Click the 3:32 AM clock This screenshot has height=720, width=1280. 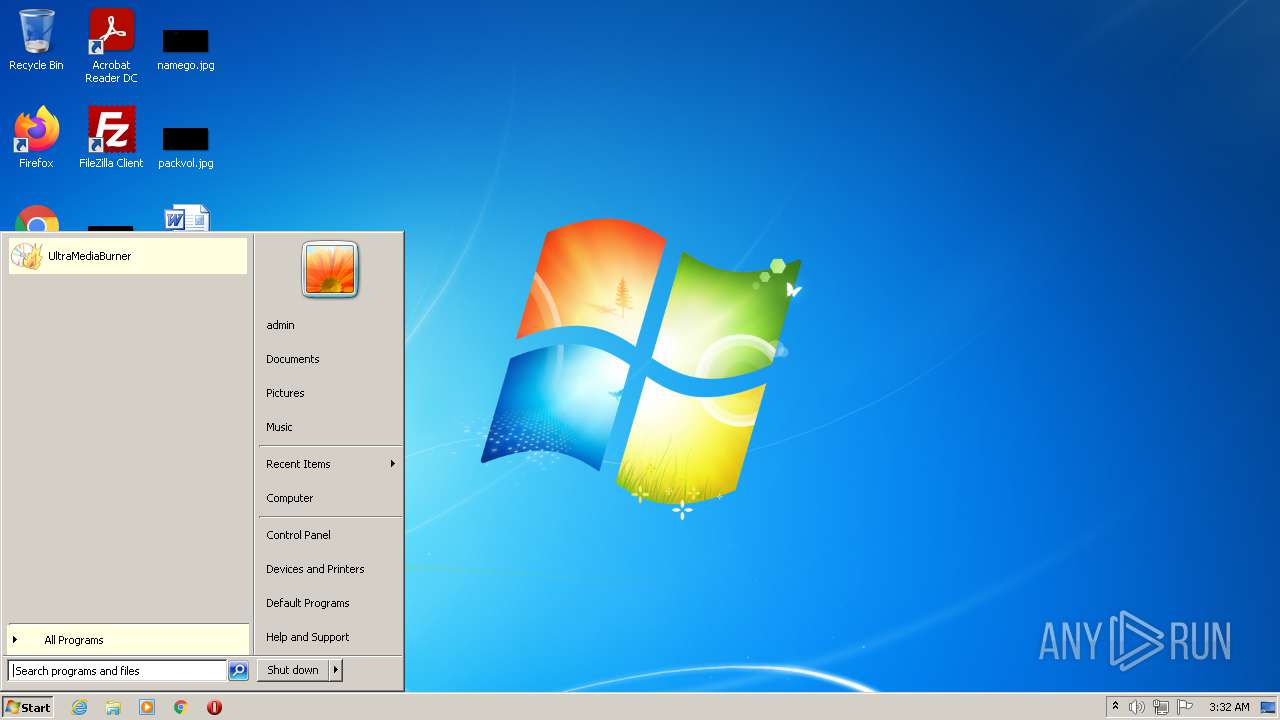[1229, 707]
